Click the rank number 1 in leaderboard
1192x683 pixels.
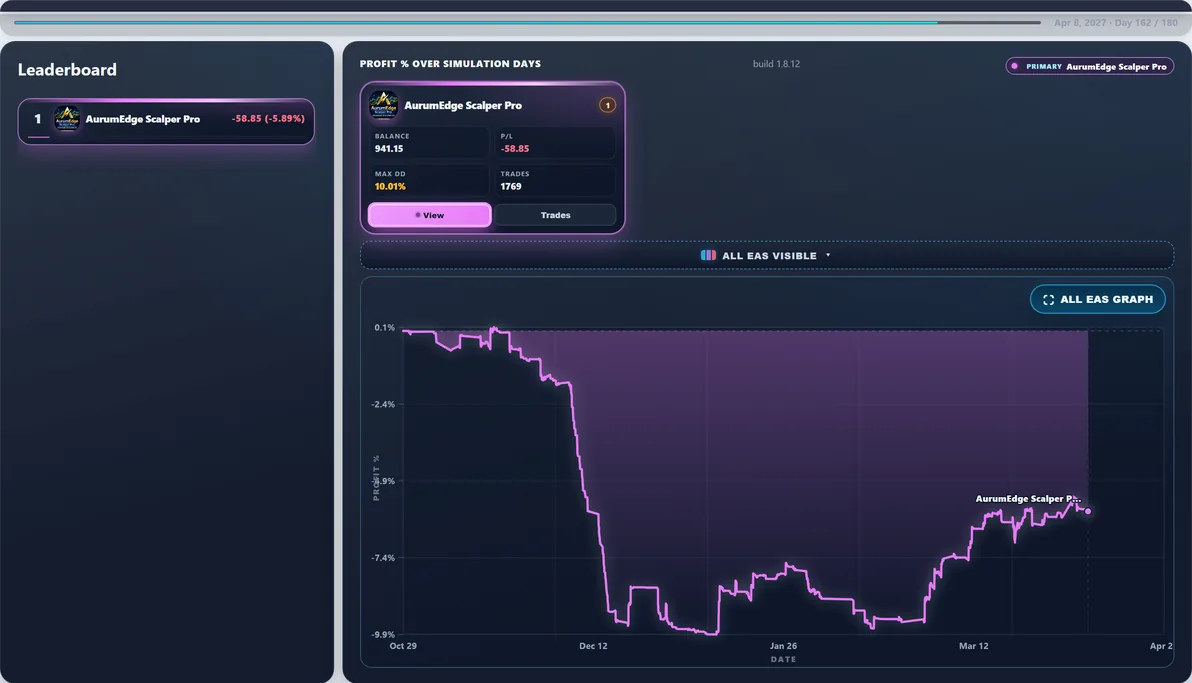point(37,119)
